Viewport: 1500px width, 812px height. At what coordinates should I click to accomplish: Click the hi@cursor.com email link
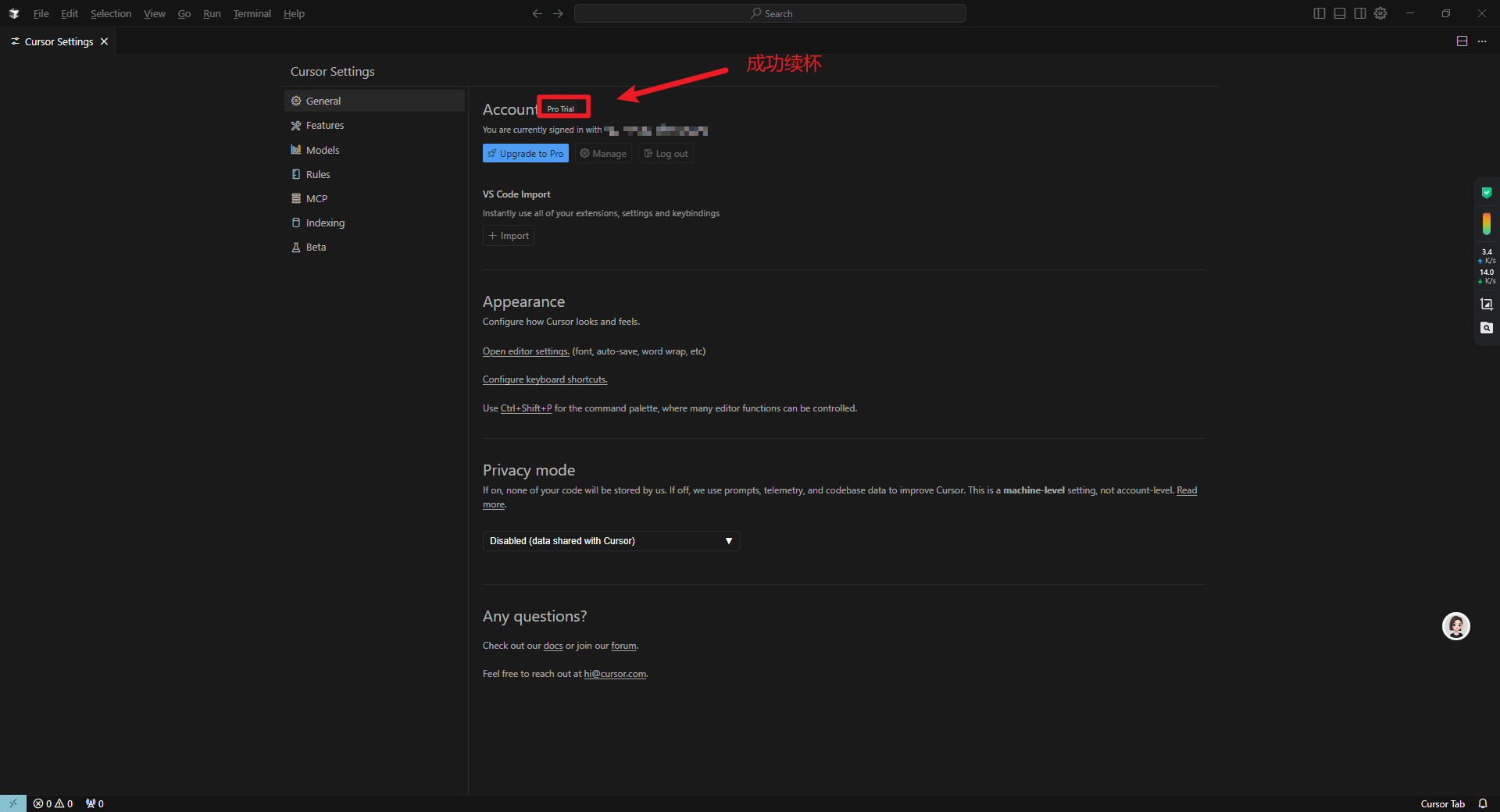coord(615,674)
